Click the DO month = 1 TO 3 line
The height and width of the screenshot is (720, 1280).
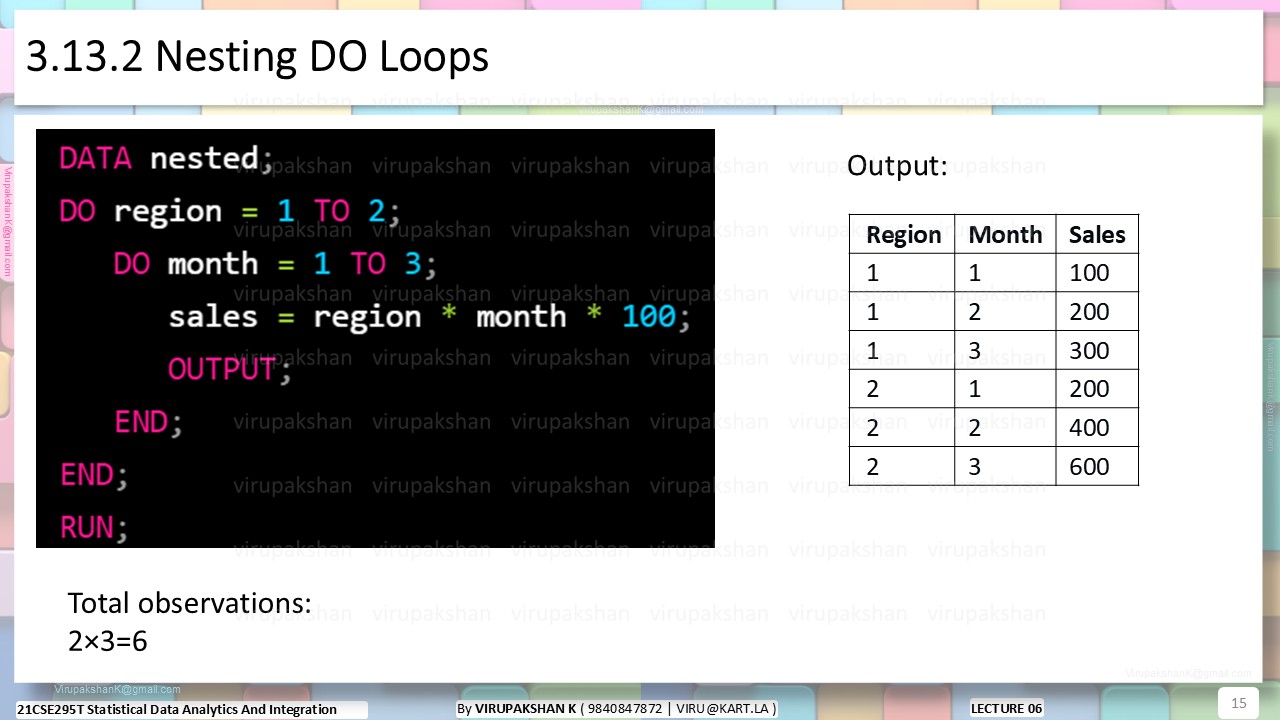point(275,264)
